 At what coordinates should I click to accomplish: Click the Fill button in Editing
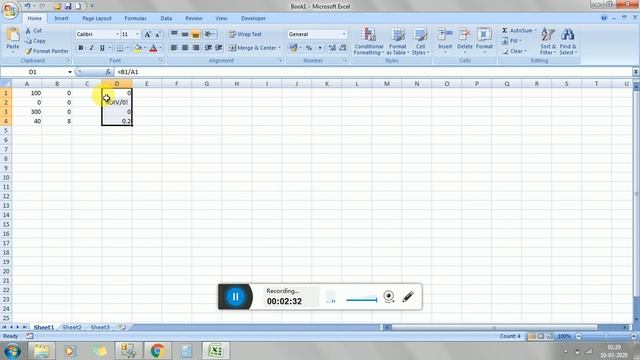pyautogui.click(x=510, y=41)
